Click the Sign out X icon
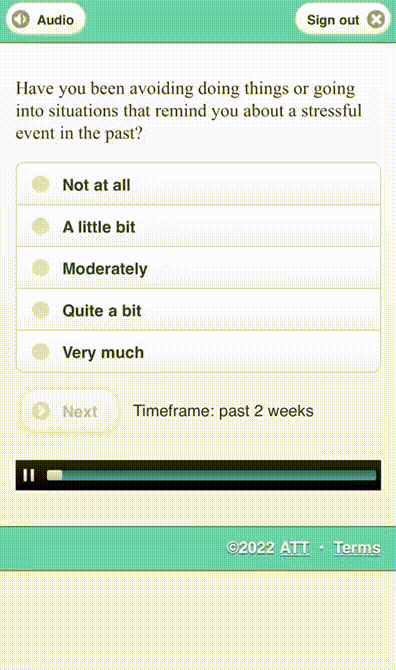The width and height of the screenshot is (396, 670). point(376,20)
